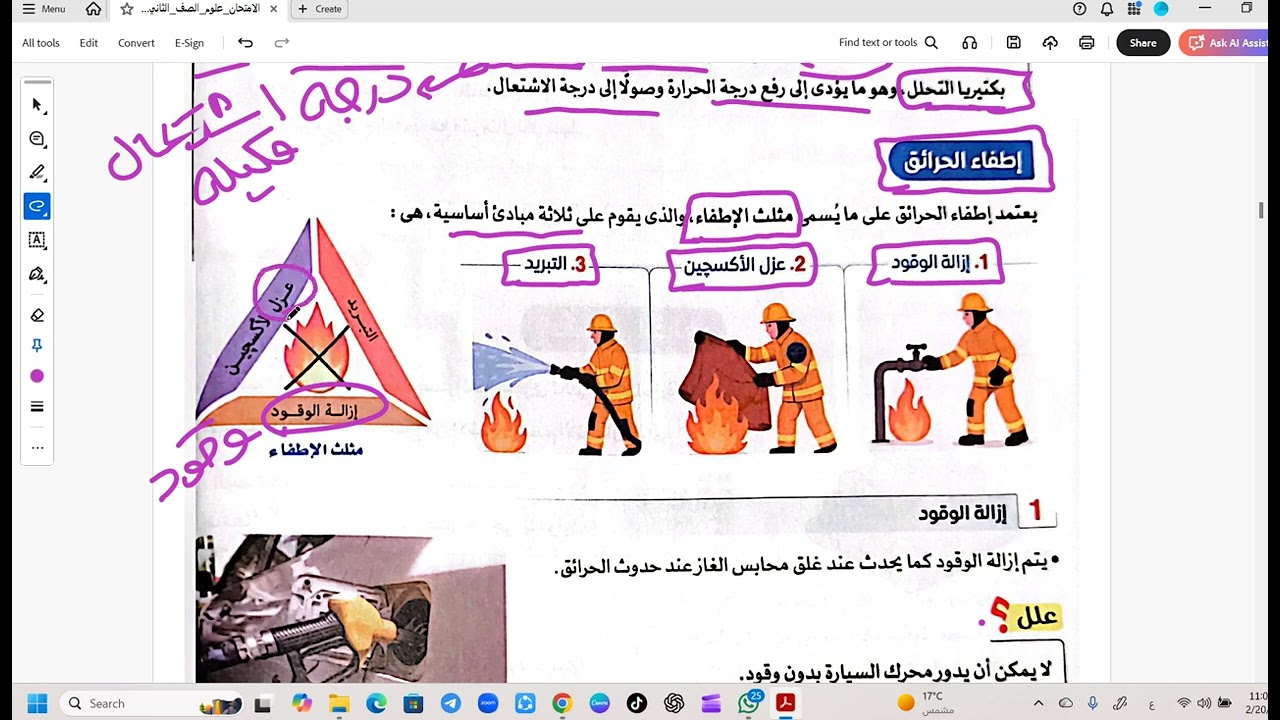Open Zoom from the taskbar
This screenshot has width=1280, height=720.
coord(488,703)
